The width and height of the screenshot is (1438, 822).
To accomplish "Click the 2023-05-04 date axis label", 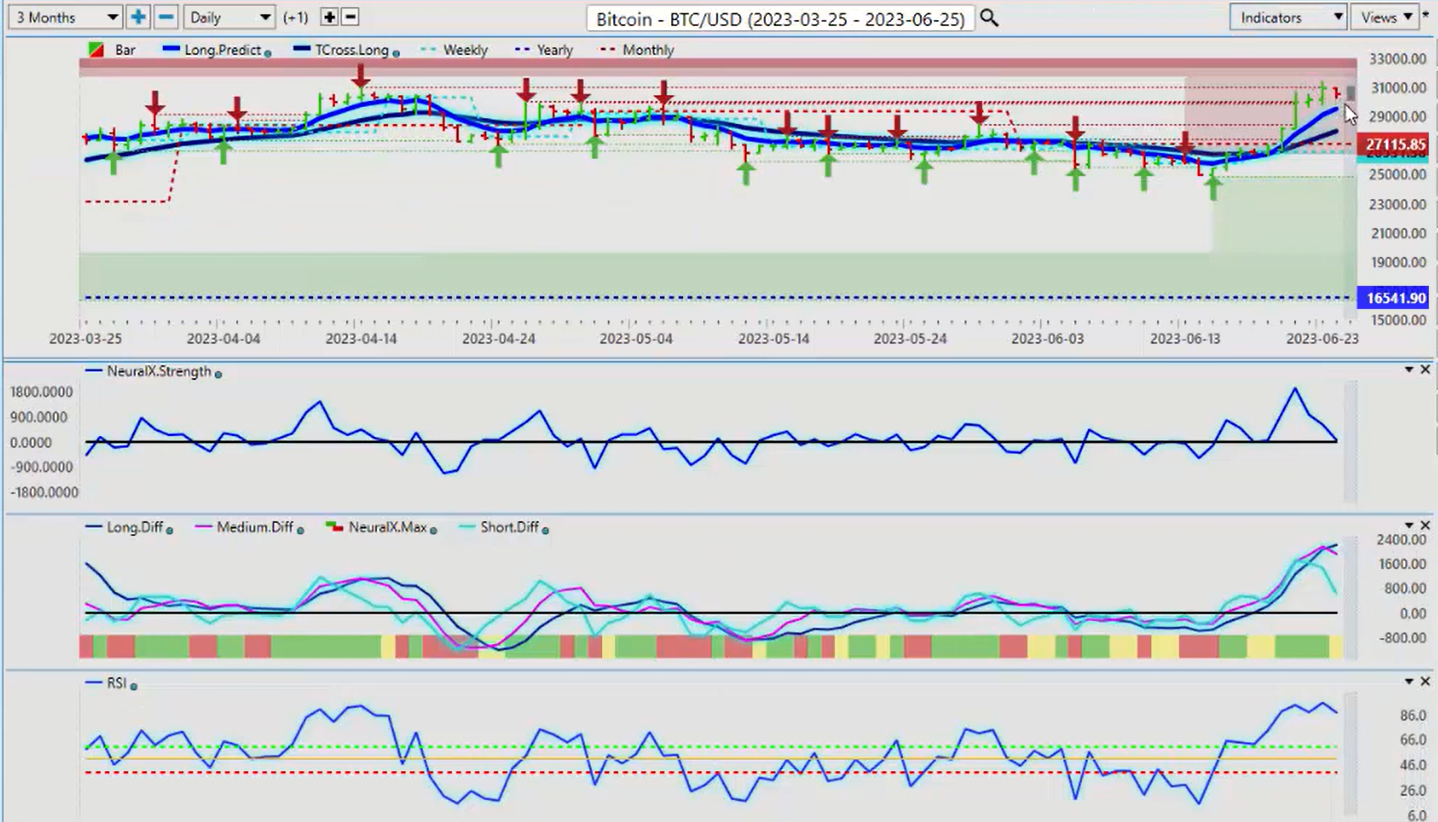I will pyautogui.click(x=636, y=339).
